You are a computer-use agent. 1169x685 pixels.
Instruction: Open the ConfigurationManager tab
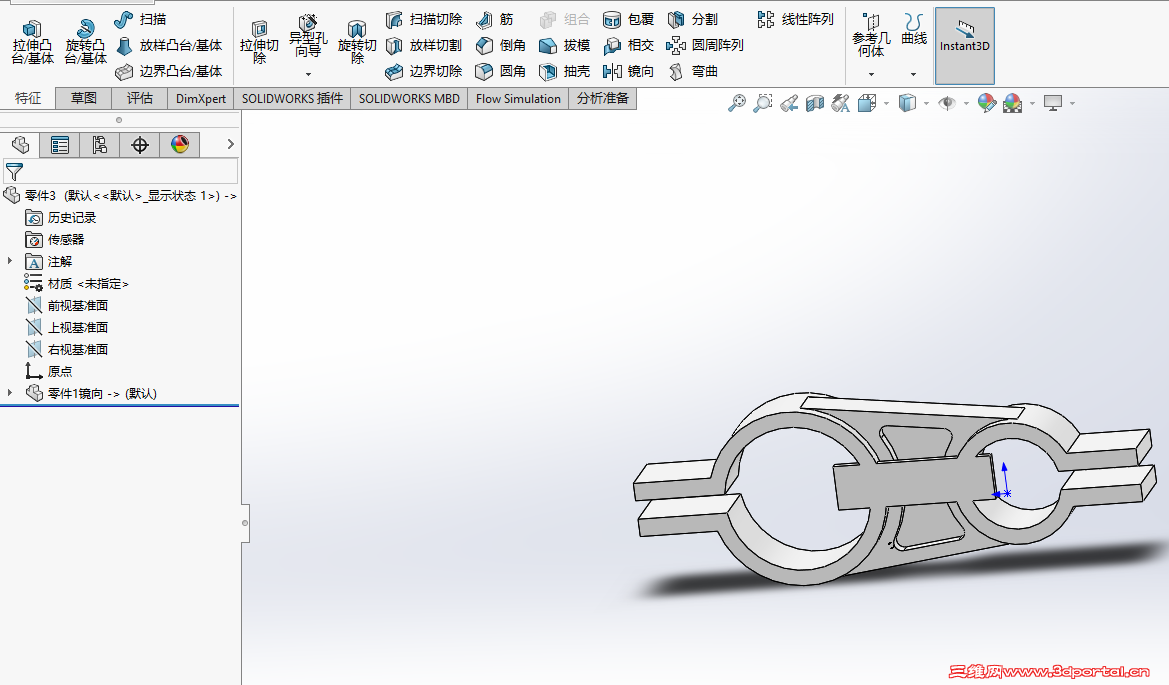click(99, 145)
